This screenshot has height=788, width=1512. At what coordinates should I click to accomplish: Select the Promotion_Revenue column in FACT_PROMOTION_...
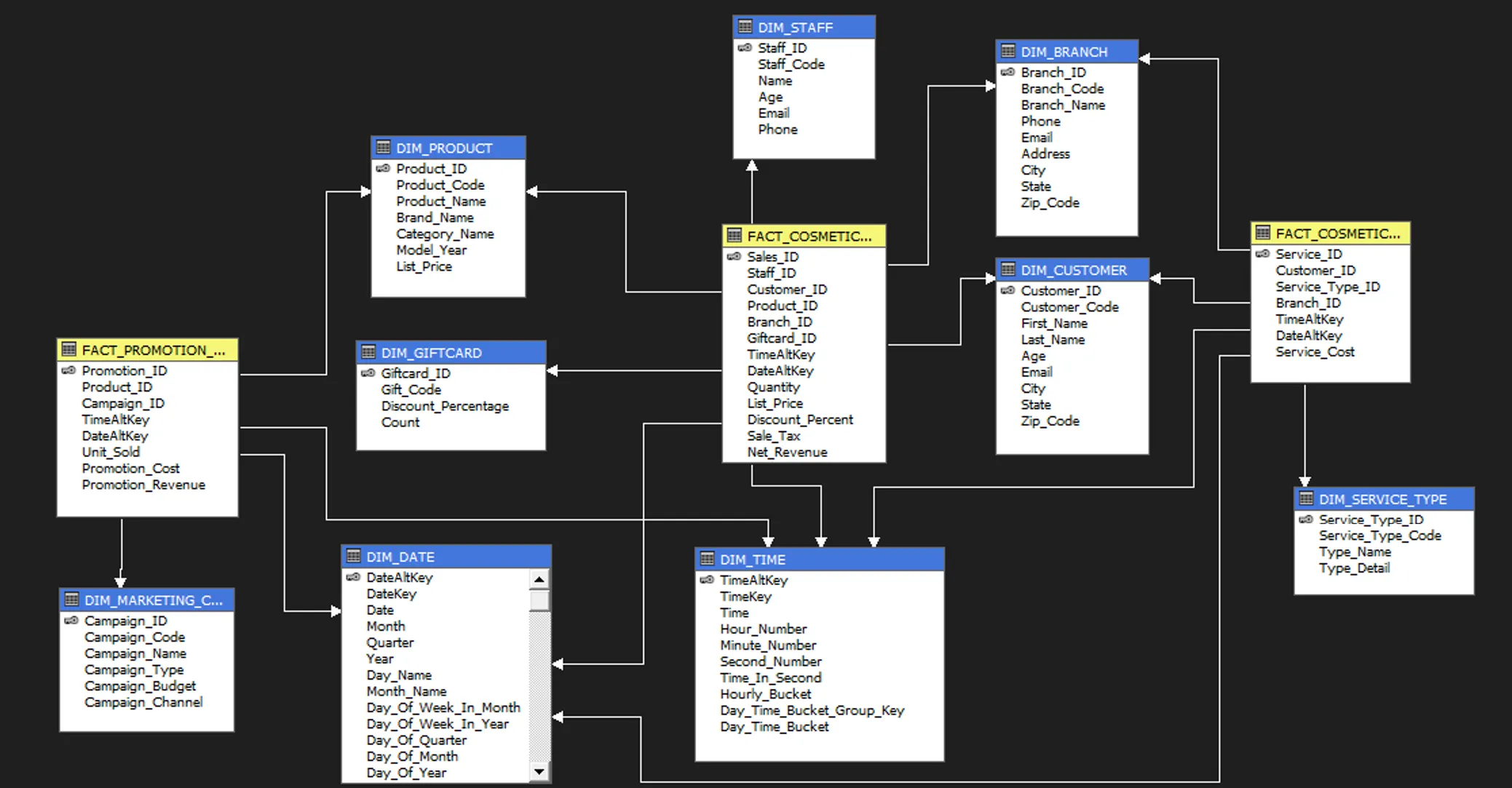click(x=143, y=485)
